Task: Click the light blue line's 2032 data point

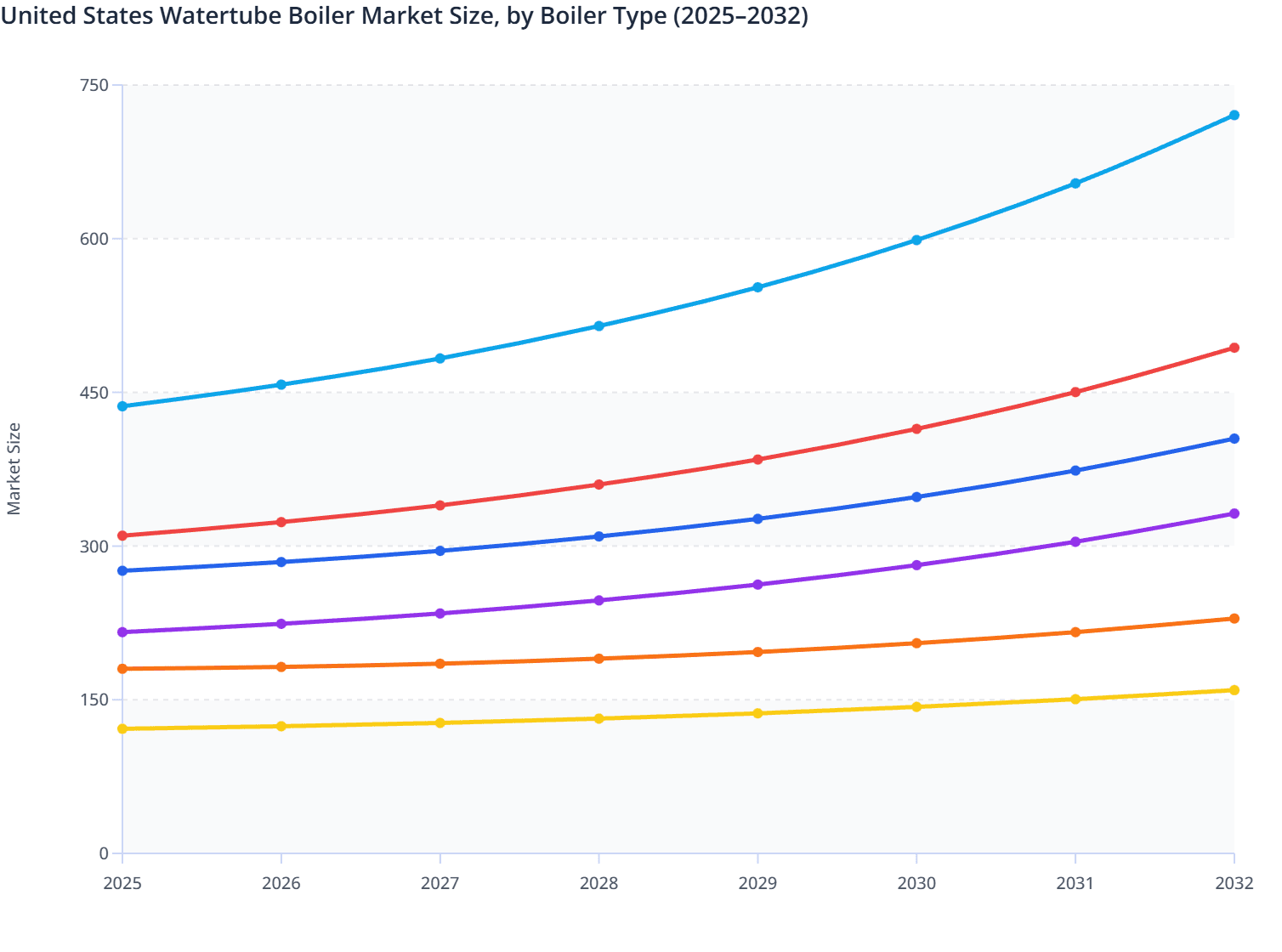Action: pyautogui.click(x=1234, y=116)
